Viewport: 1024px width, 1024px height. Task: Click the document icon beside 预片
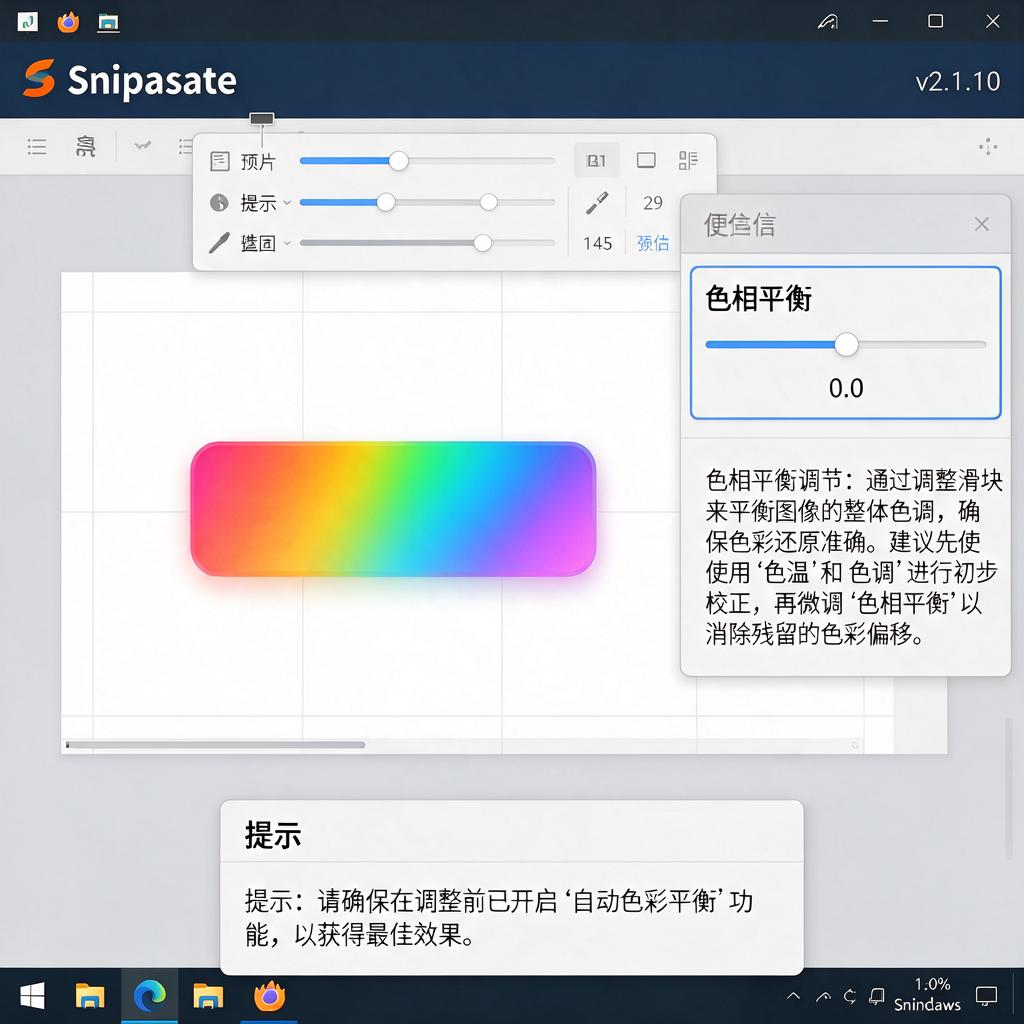tap(220, 161)
